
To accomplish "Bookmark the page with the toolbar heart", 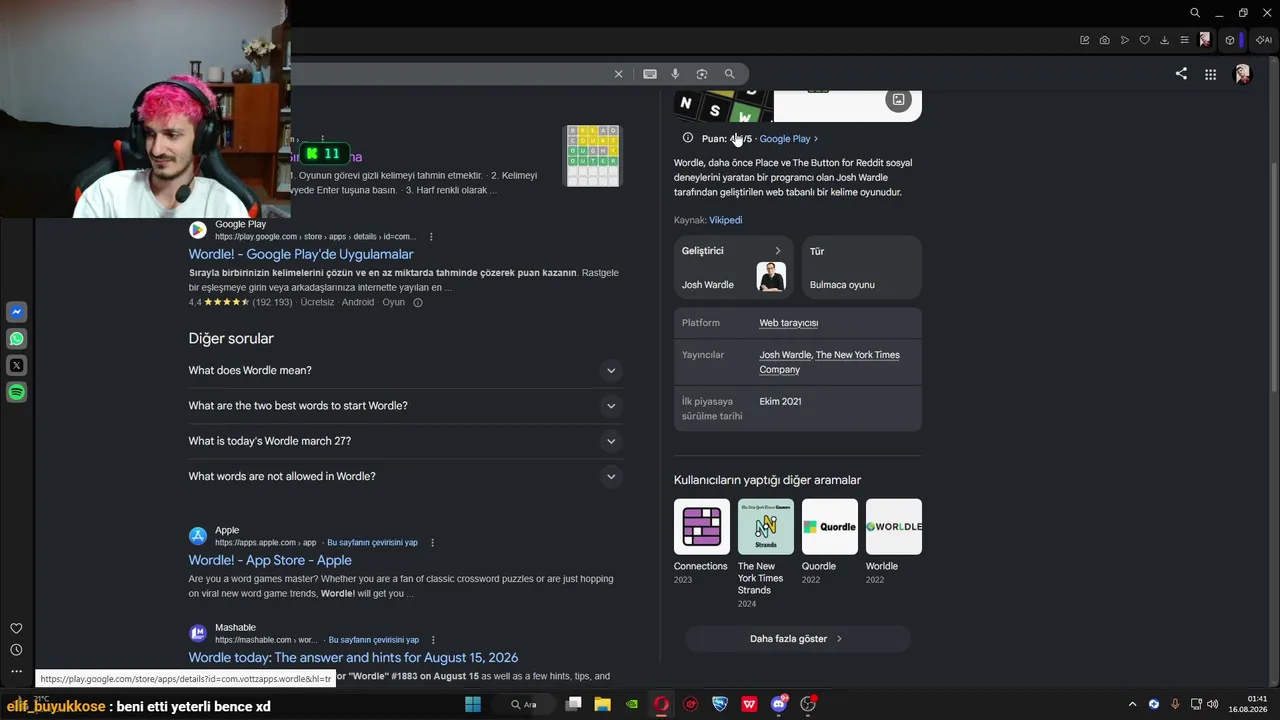I will click(x=1145, y=40).
